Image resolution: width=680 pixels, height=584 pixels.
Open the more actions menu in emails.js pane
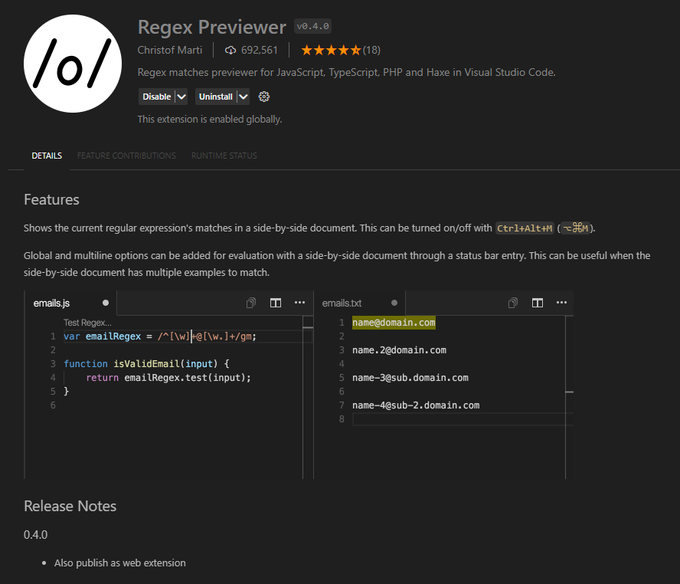click(x=300, y=303)
